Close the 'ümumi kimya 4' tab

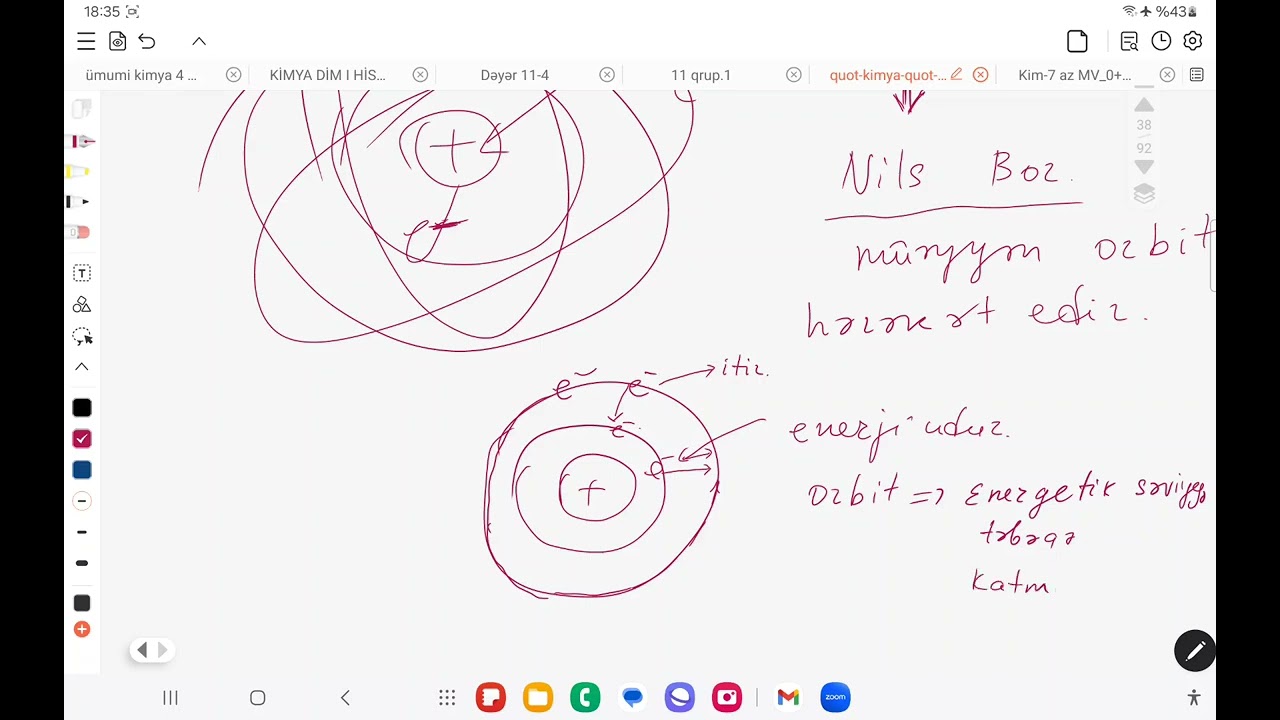tap(233, 75)
